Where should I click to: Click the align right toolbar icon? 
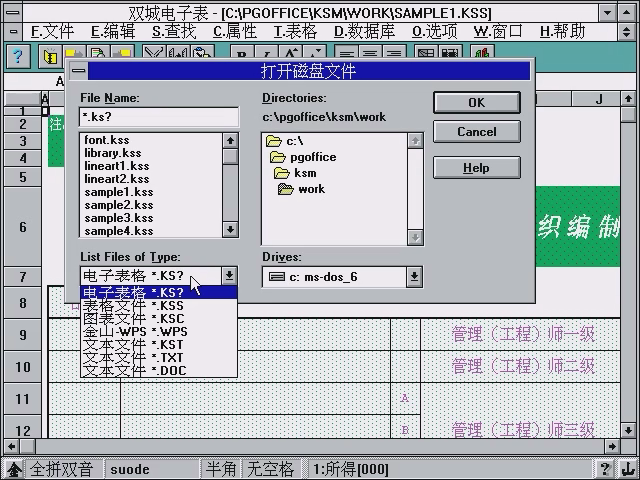393,53
